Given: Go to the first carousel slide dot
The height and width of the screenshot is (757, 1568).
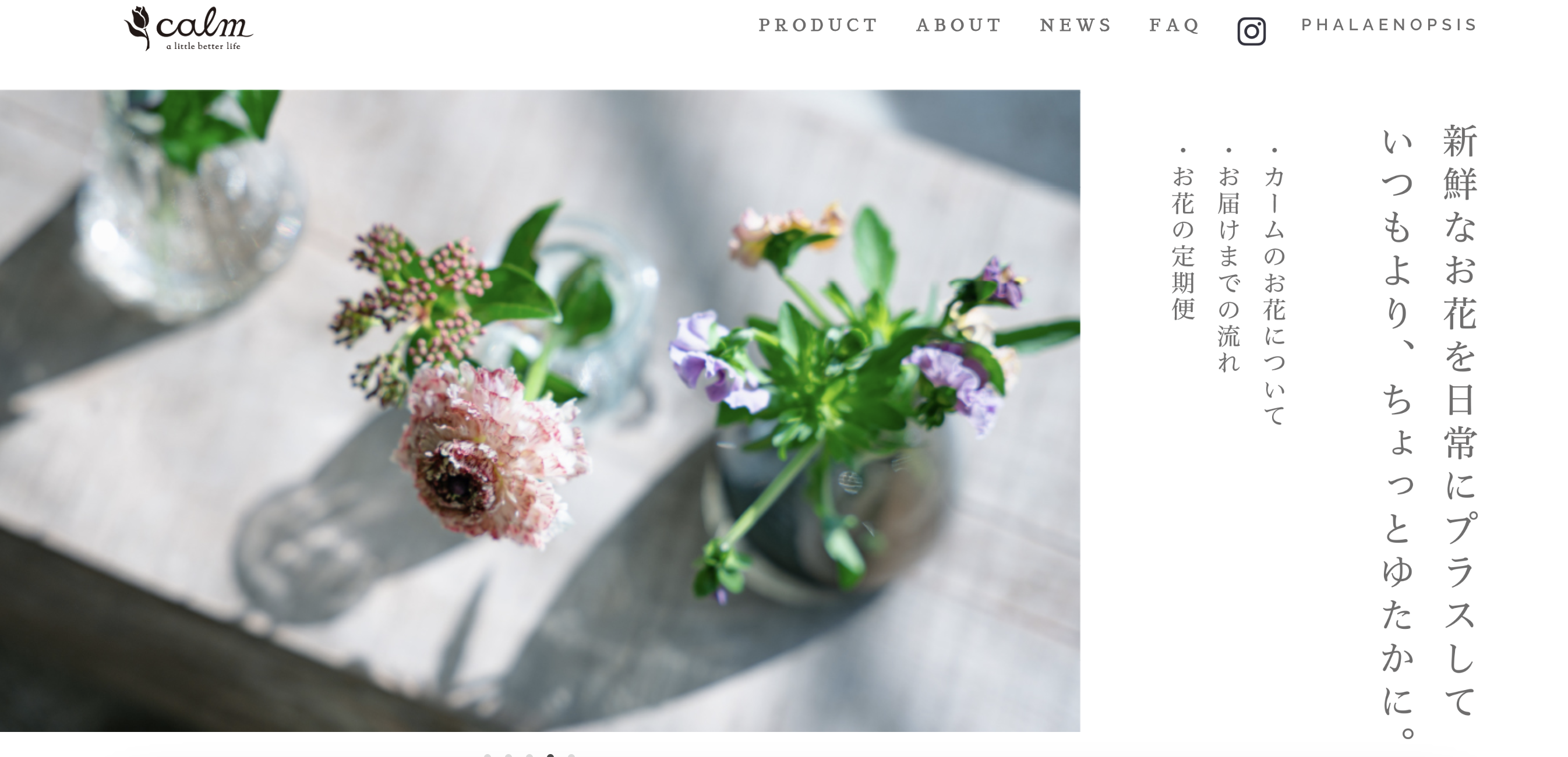Looking at the screenshot, I should [488, 755].
